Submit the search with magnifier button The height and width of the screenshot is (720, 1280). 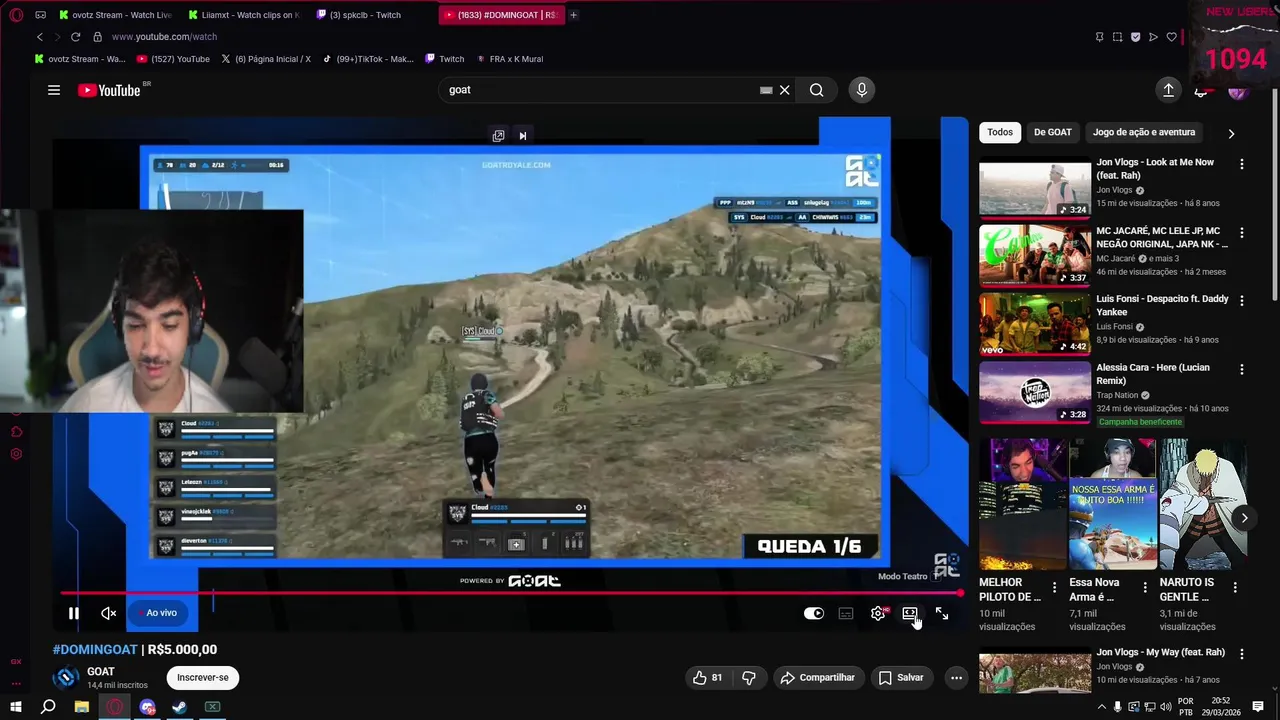(x=817, y=90)
